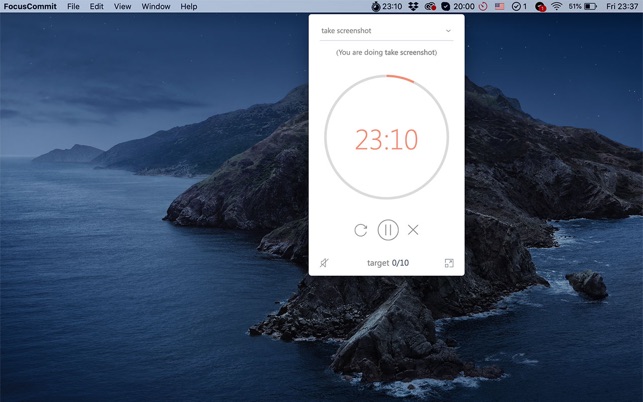Open the Window menu
Image resolution: width=643 pixels, height=402 pixels.
coord(156,7)
